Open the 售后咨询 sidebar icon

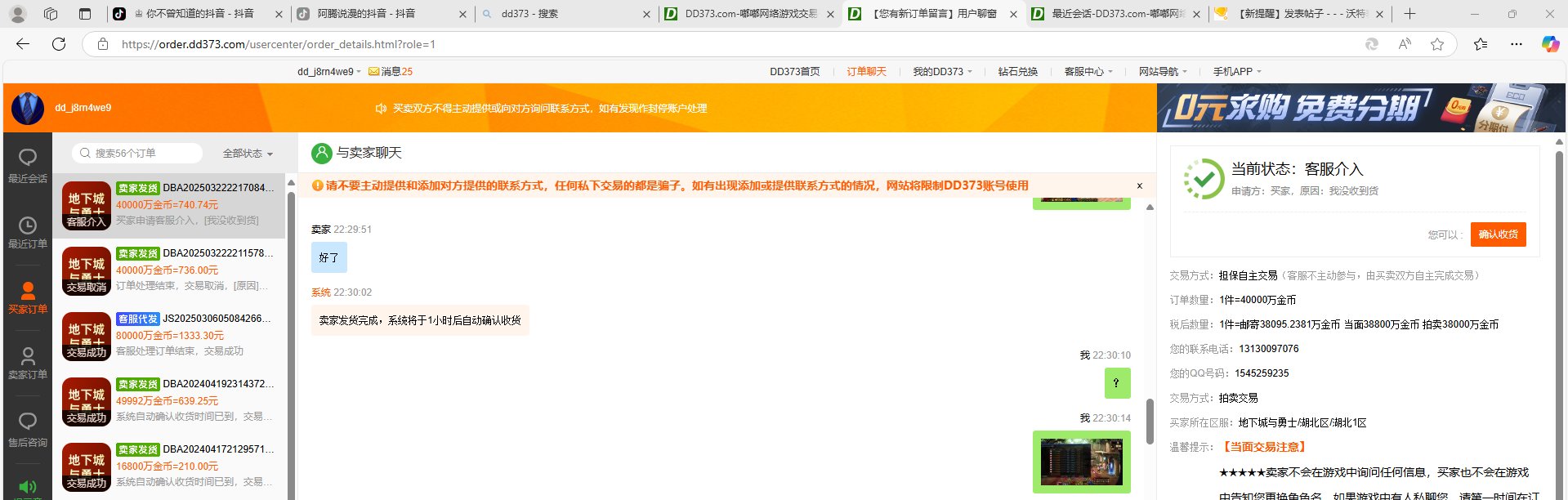28,429
